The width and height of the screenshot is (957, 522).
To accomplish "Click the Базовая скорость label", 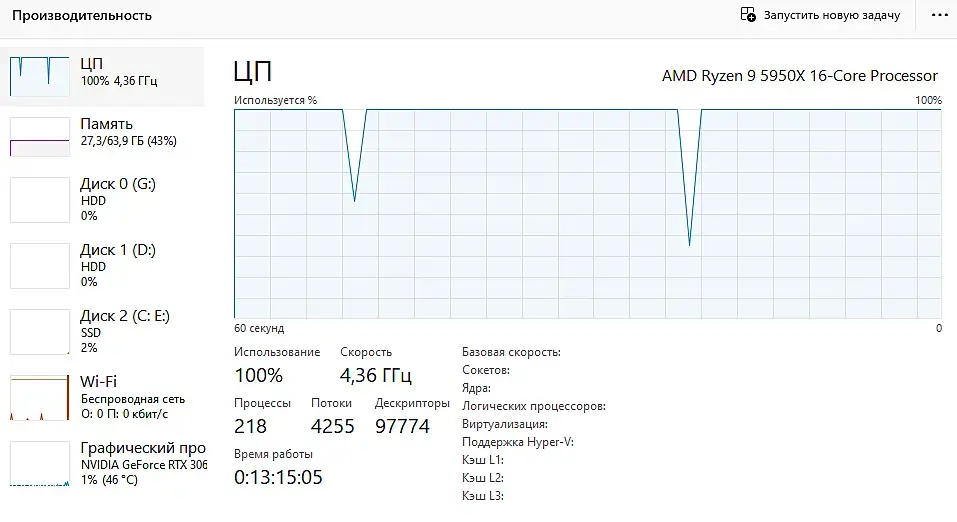I will click(x=511, y=352).
